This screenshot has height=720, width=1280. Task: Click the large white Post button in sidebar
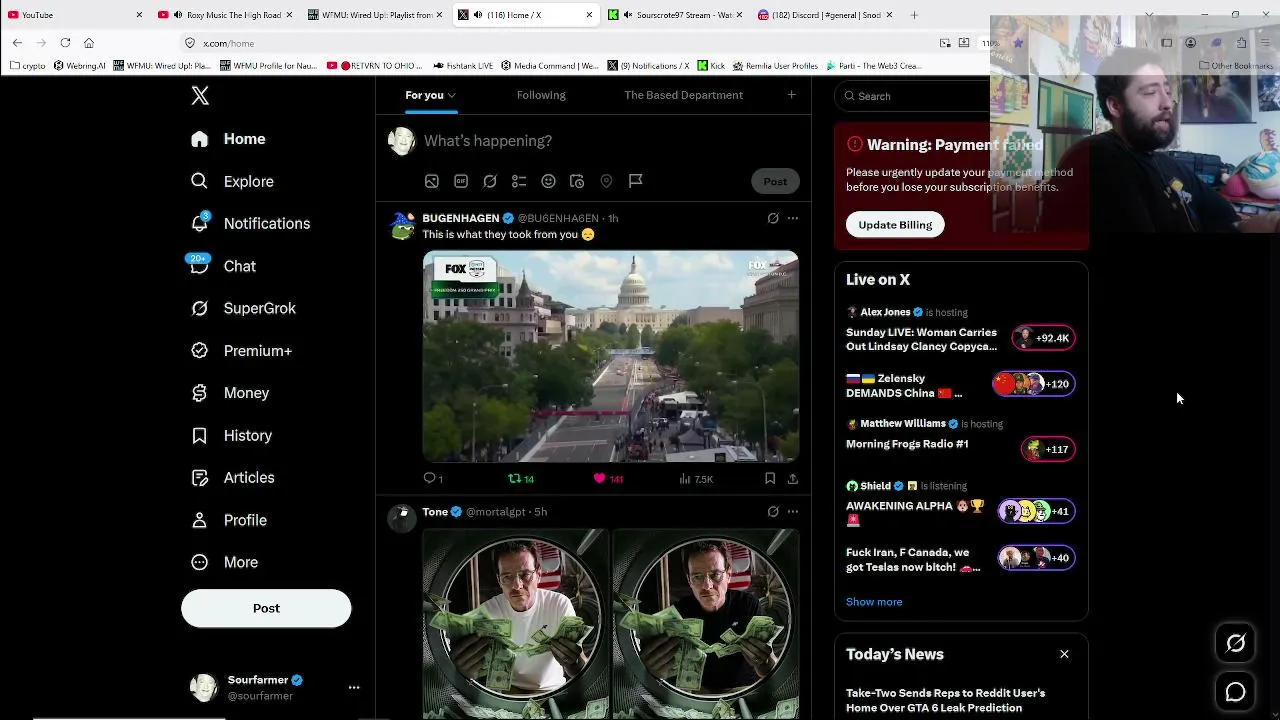(x=266, y=608)
